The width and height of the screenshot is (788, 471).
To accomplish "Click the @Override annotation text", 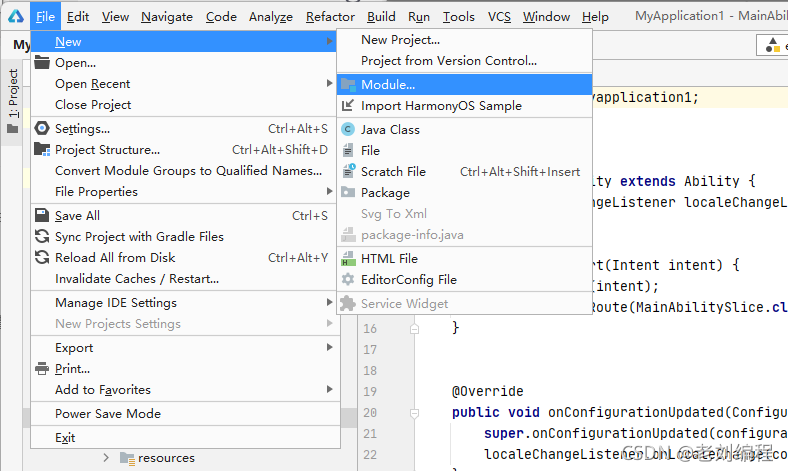I will pyautogui.click(x=487, y=391).
